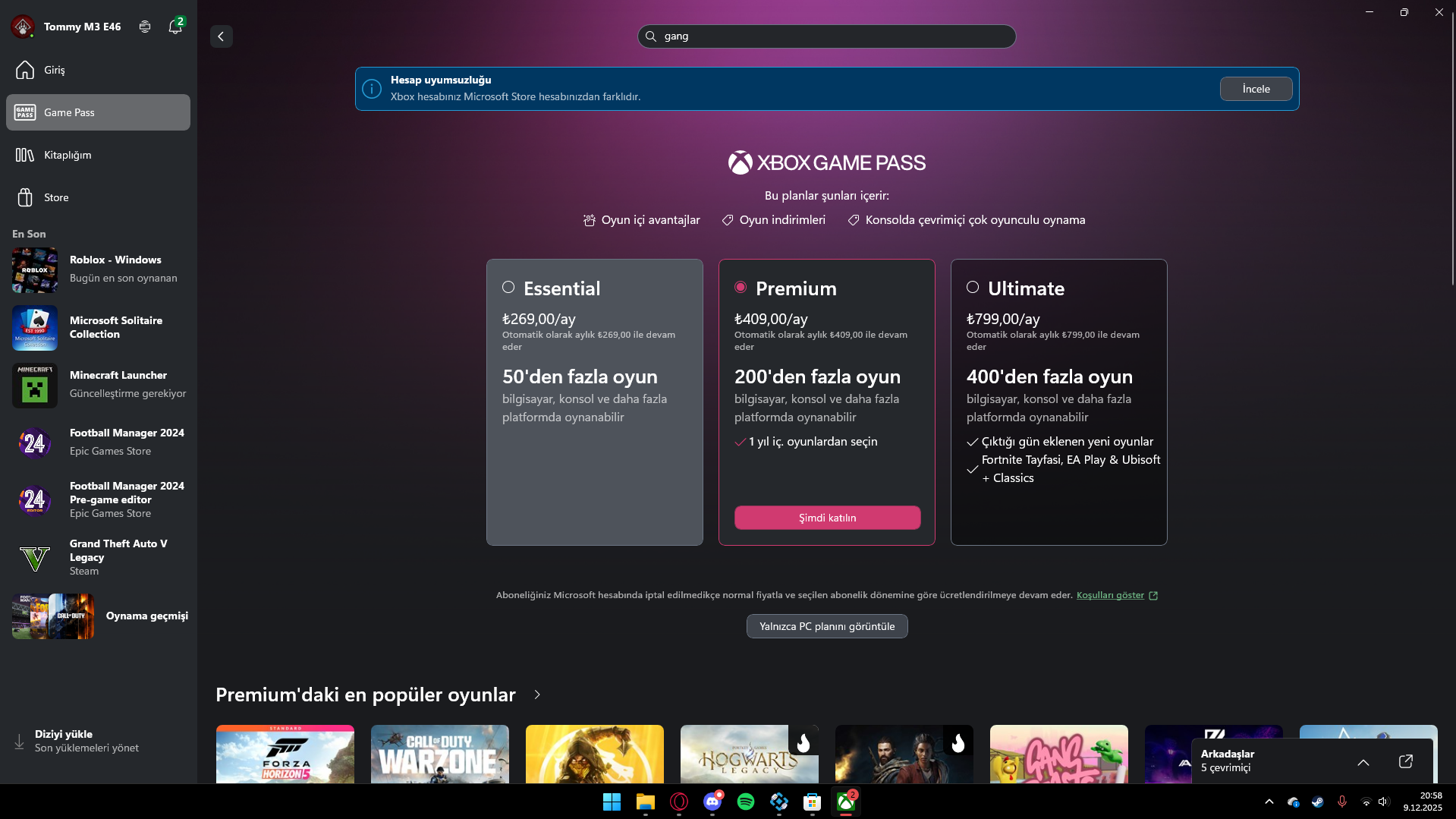Click the magnifier icon in the search bar

pos(651,36)
